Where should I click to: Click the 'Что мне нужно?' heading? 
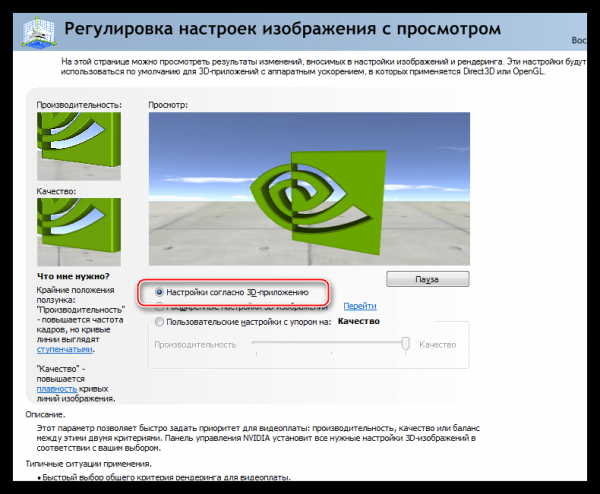(73, 276)
